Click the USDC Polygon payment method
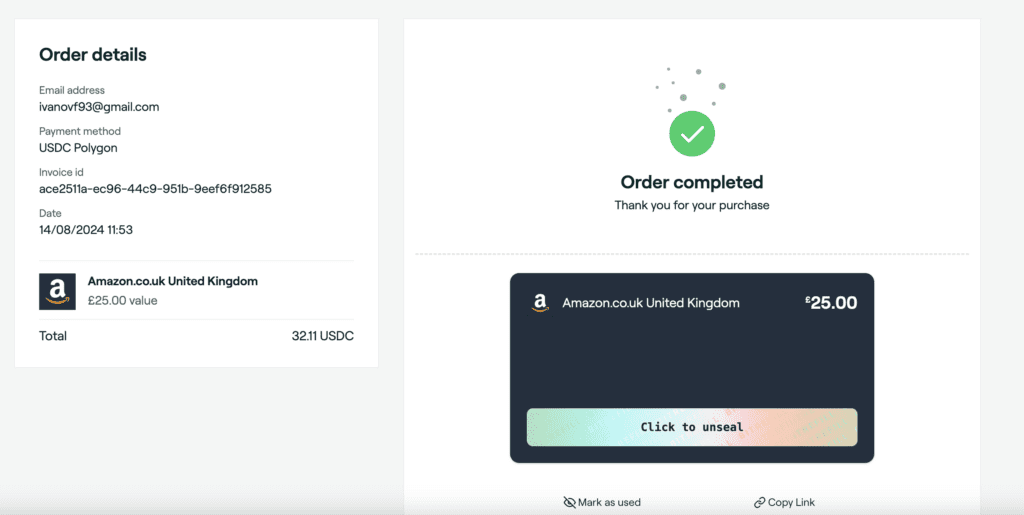 78,148
